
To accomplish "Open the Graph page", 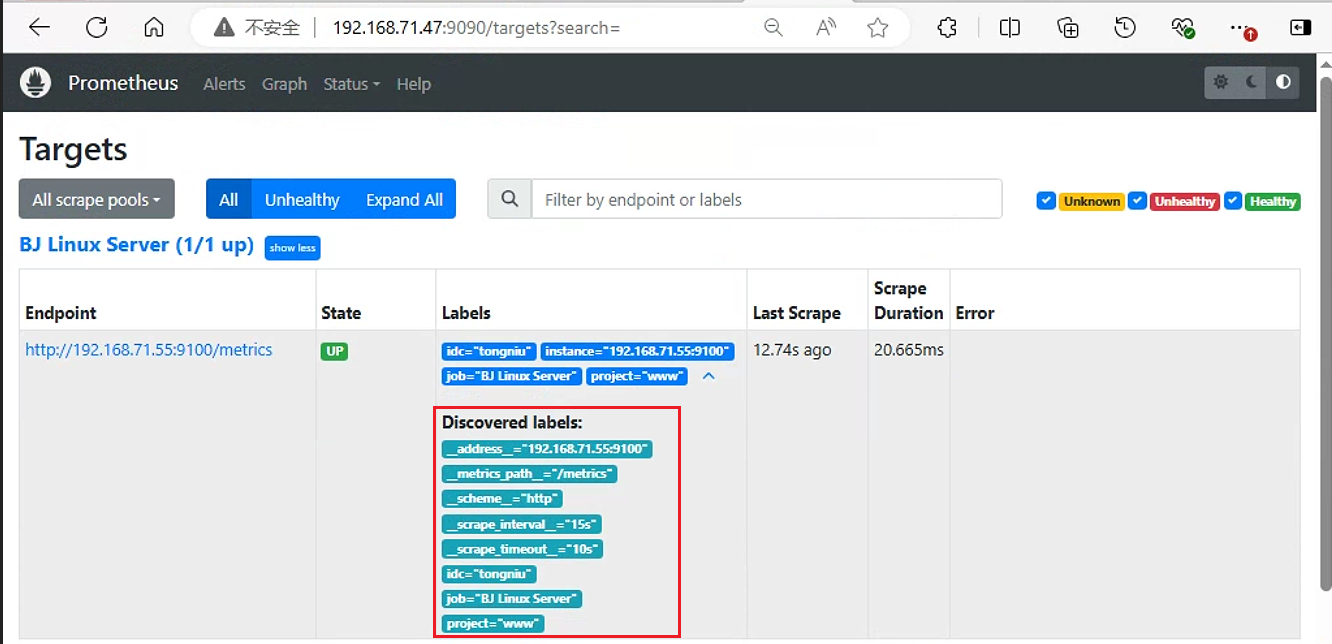I will click(x=284, y=84).
